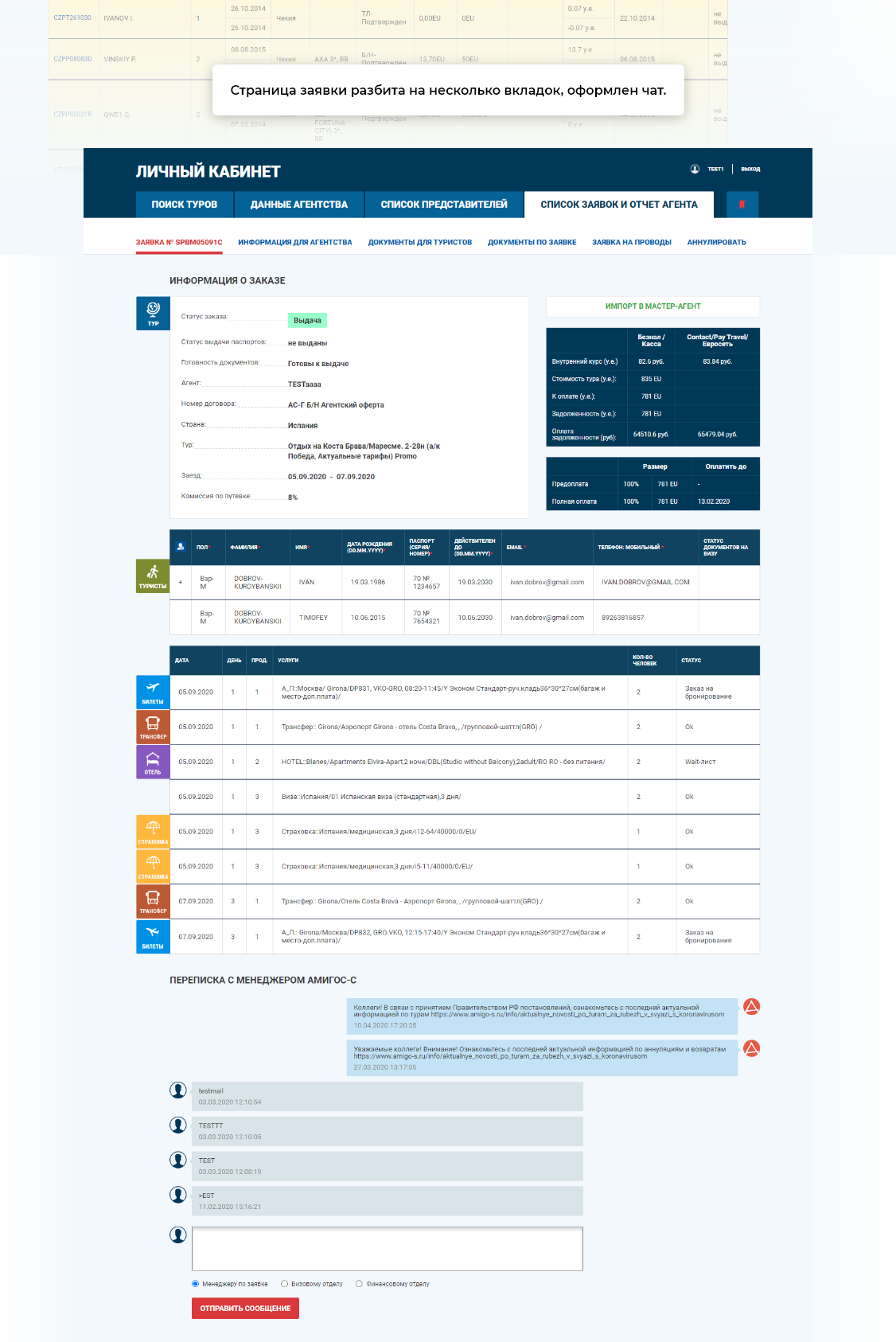Click the first orange Transfer bus icon
This screenshot has height=1342, width=896.
click(x=153, y=727)
